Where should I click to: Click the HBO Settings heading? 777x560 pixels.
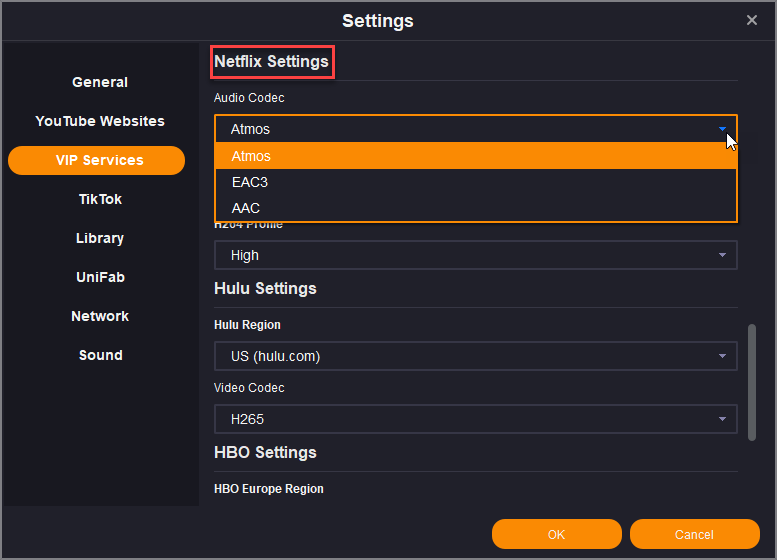pyautogui.click(x=265, y=452)
